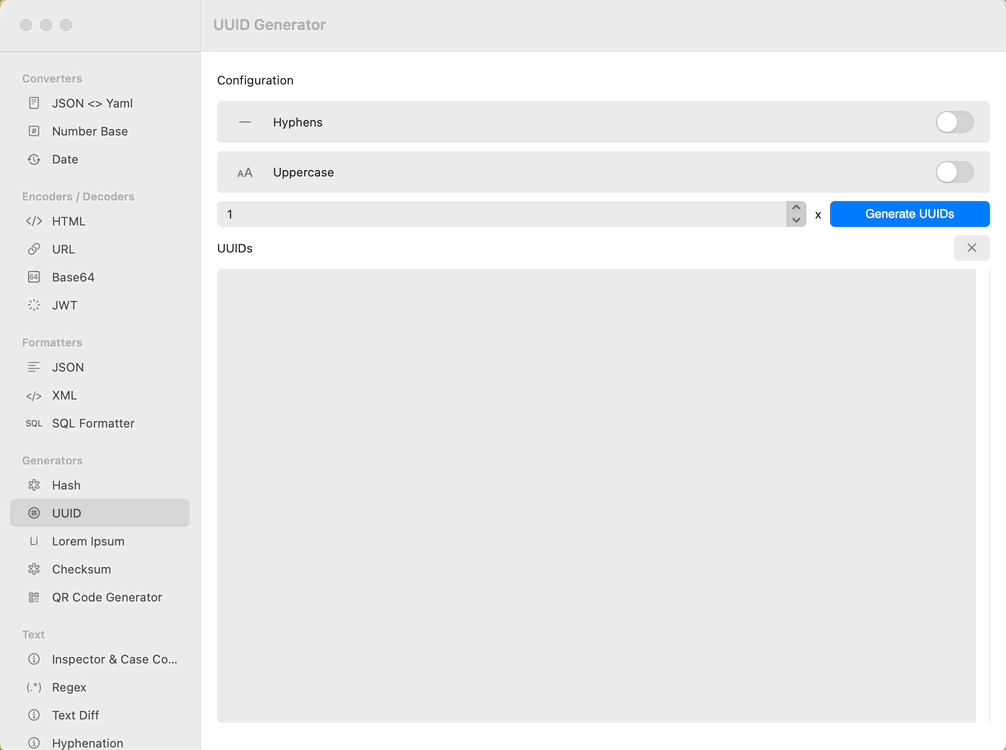Click the JSON formatter lines icon

pyautogui.click(x=34, y=367)
